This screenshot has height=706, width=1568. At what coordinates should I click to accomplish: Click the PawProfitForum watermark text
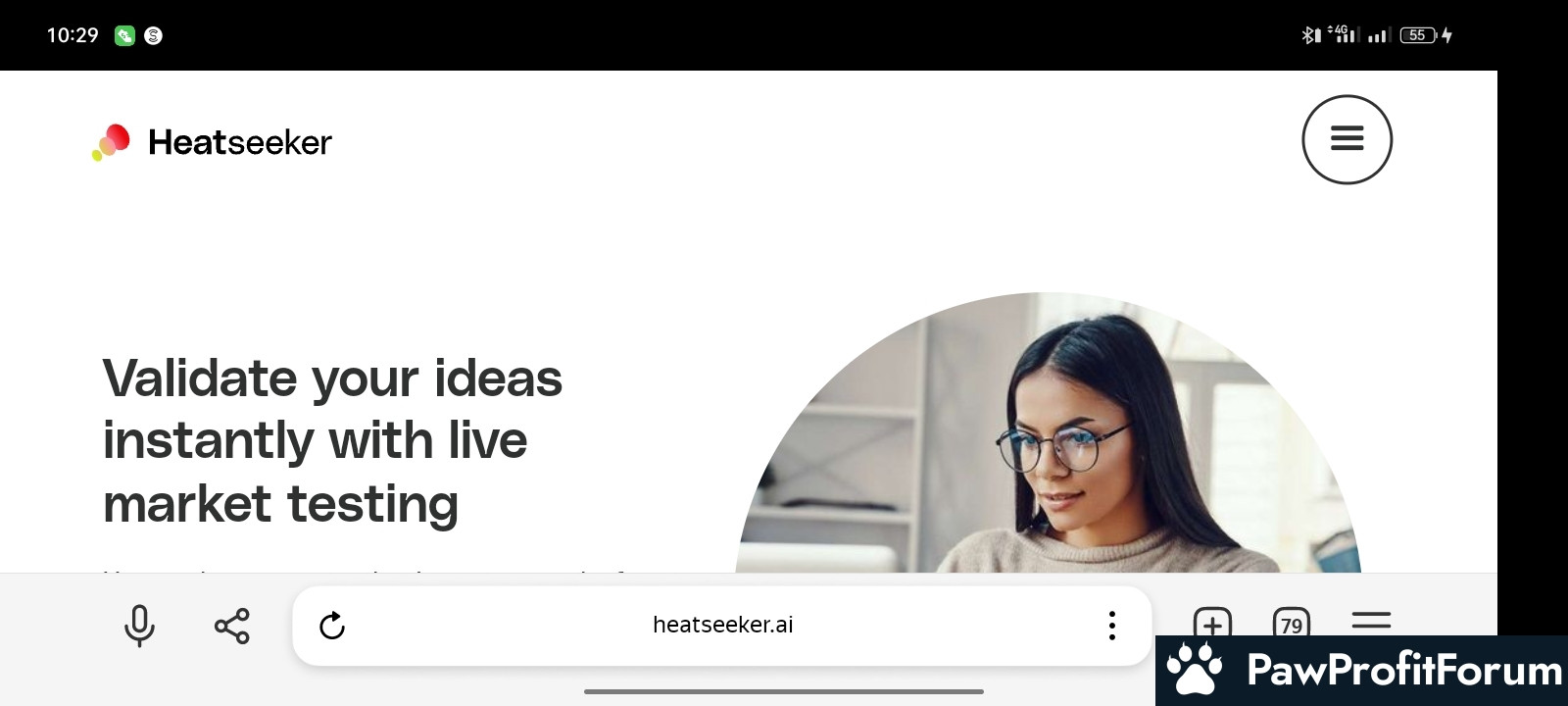pos(1404,671)
